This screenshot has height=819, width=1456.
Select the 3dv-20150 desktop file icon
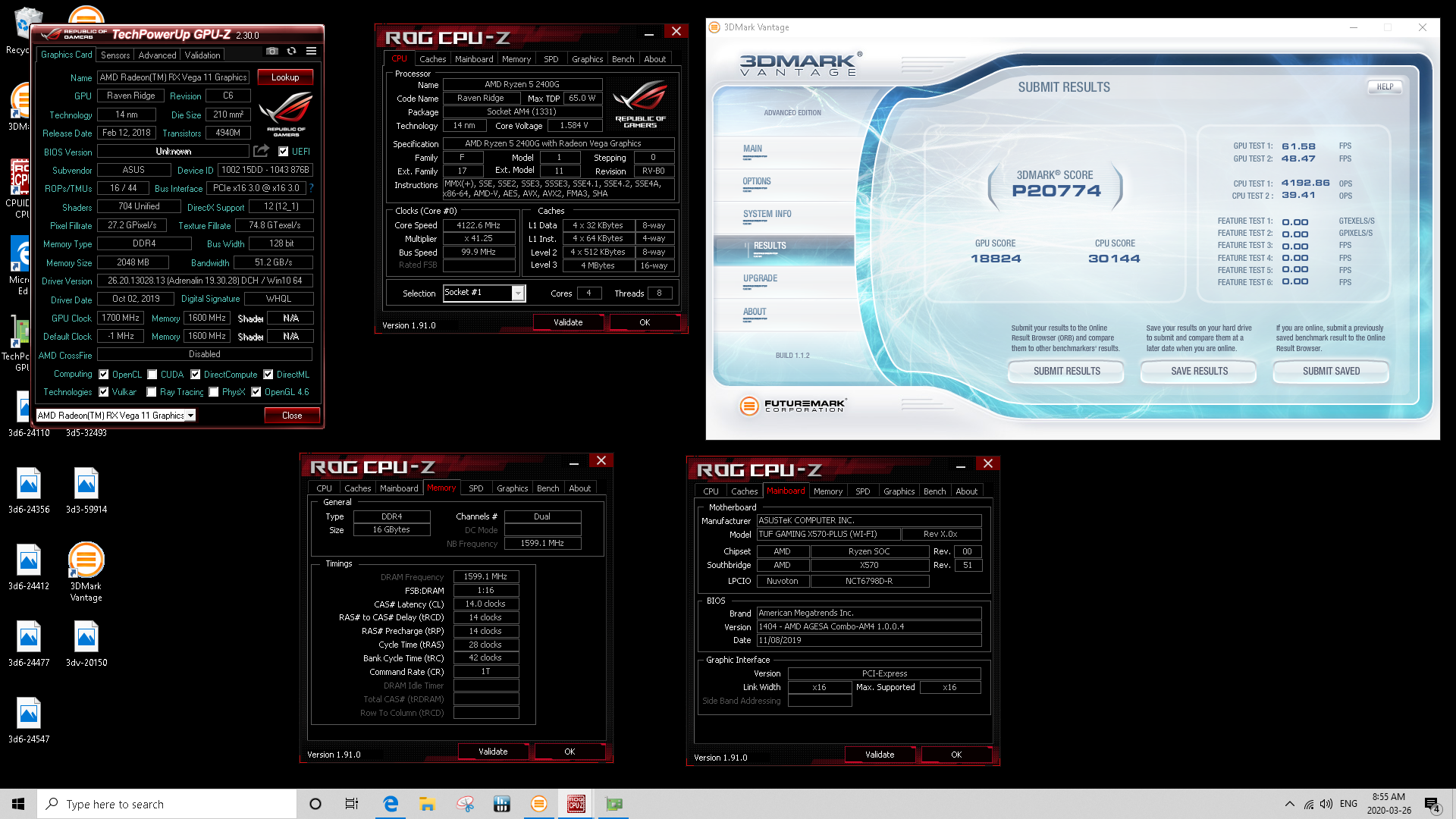tap(86, 644)
